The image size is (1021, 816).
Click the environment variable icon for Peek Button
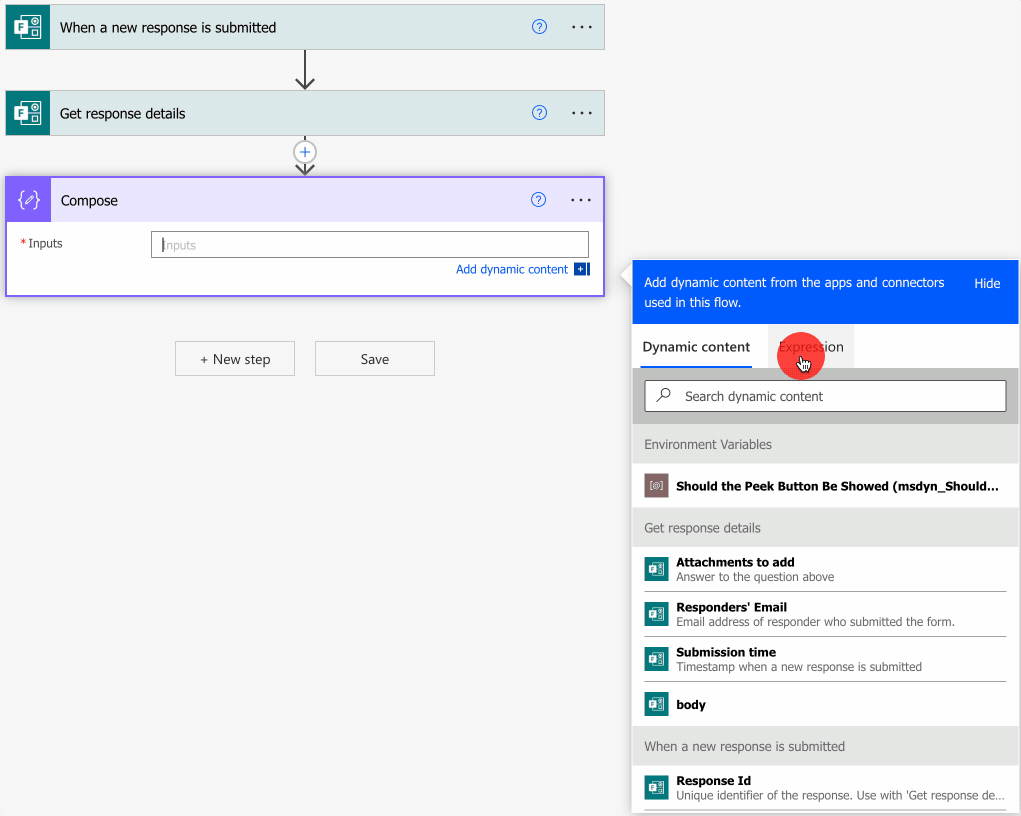coord(656,486)
